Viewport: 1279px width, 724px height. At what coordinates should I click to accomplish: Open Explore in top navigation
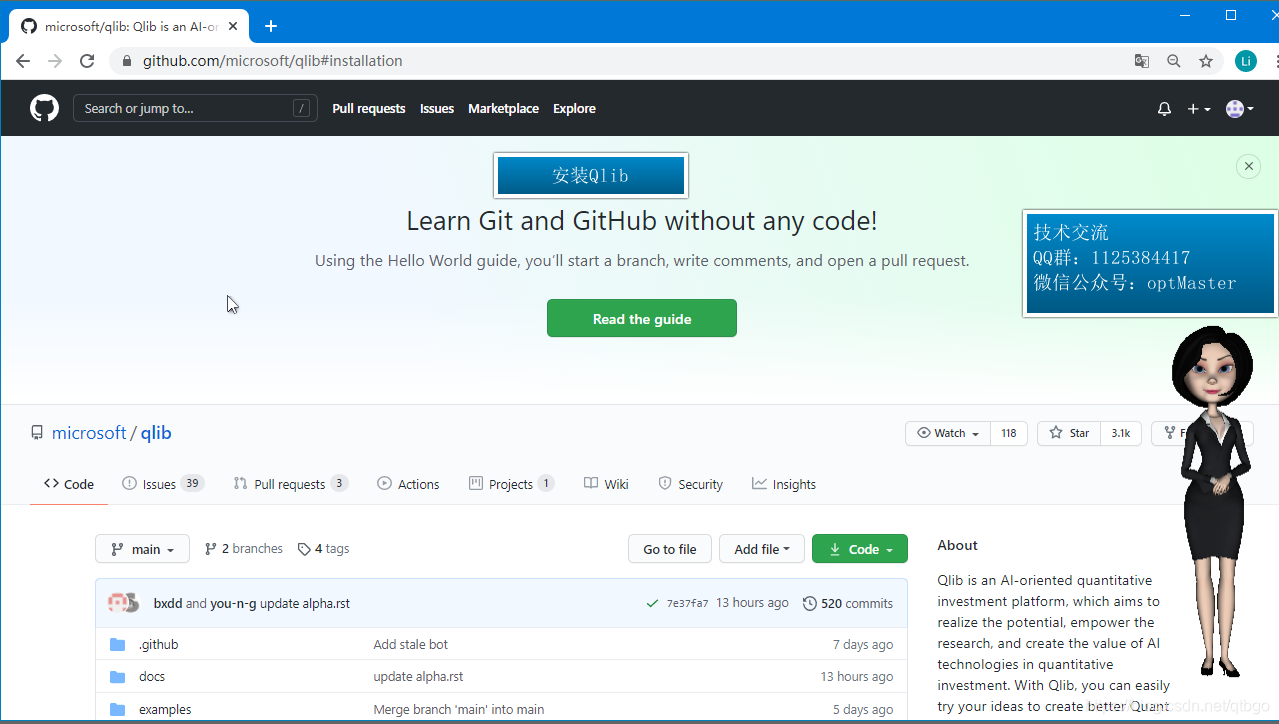click(x=574, y=108)
